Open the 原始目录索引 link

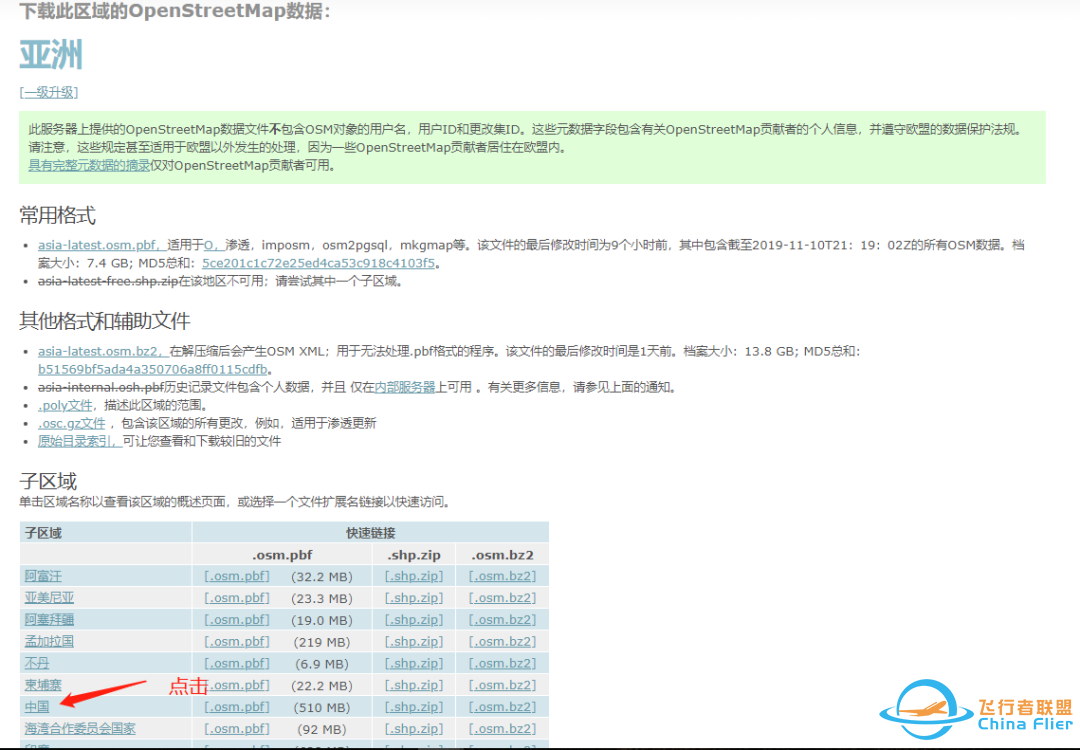coord(80,441)
